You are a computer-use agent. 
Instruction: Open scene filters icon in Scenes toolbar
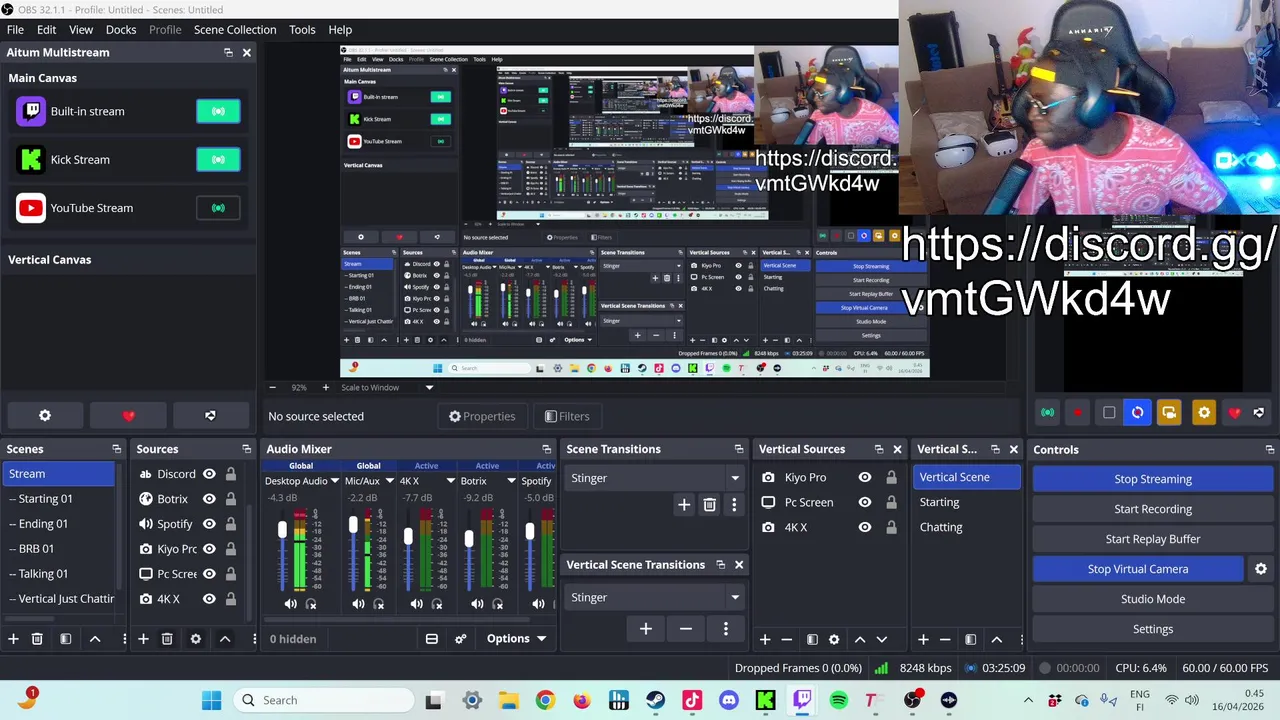pos(66,639)
